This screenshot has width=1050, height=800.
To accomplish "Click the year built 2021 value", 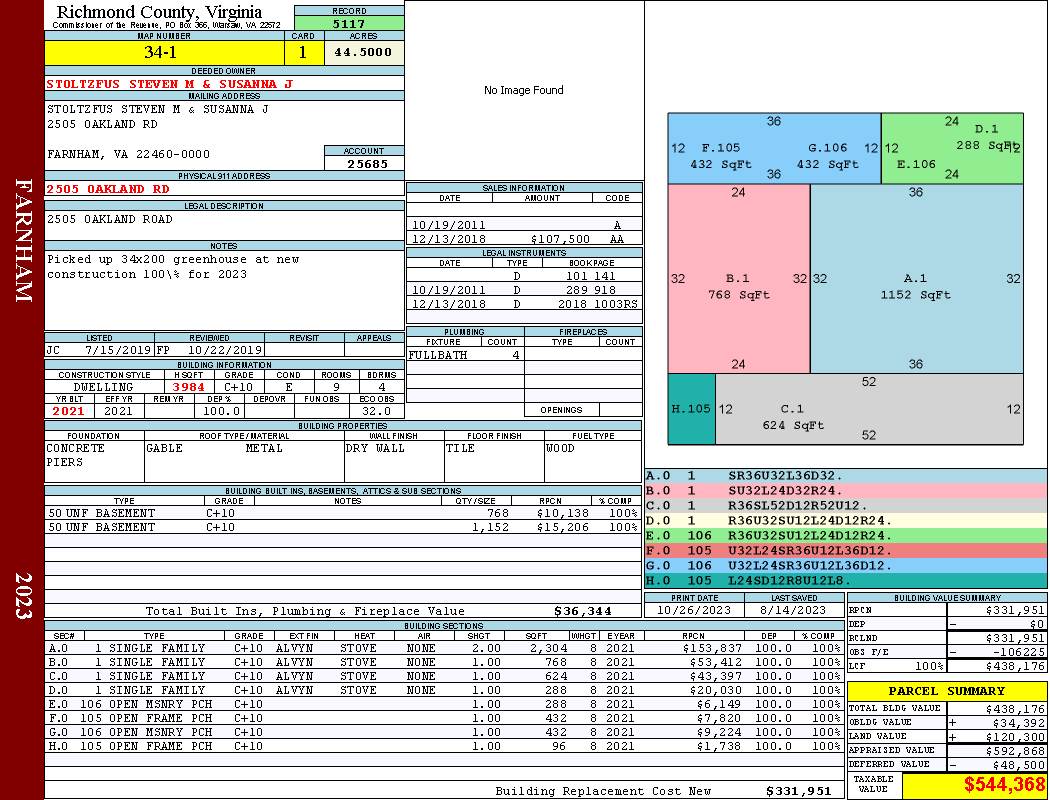I will (69, 411).
